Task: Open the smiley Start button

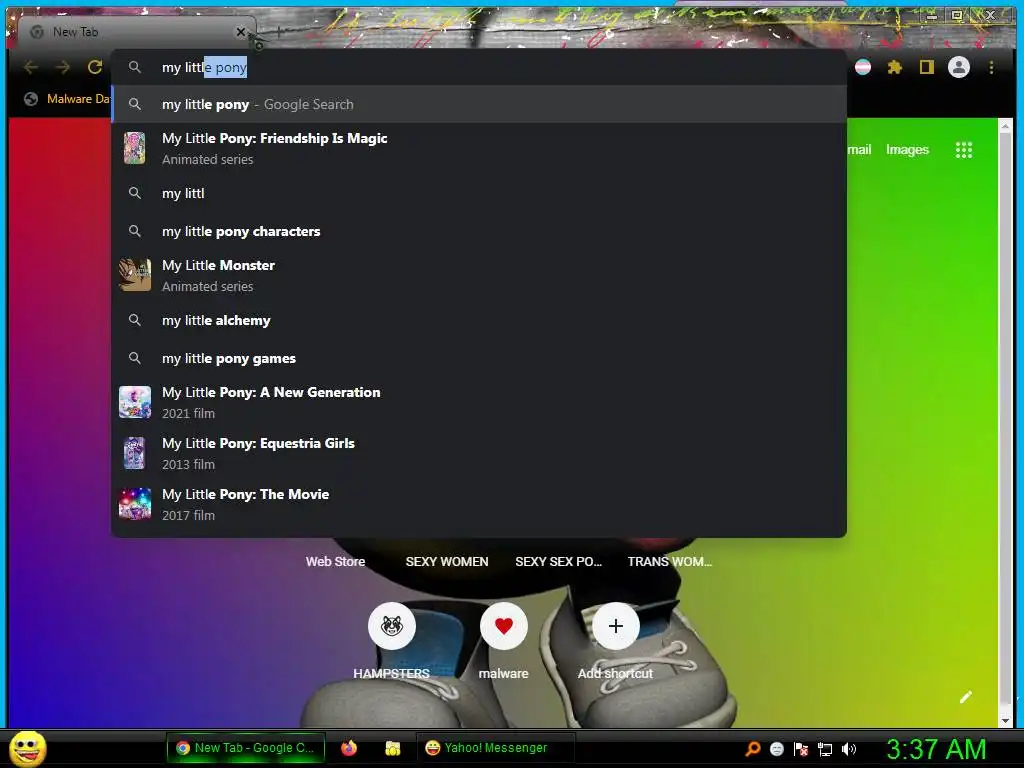Action: point(27,748)
